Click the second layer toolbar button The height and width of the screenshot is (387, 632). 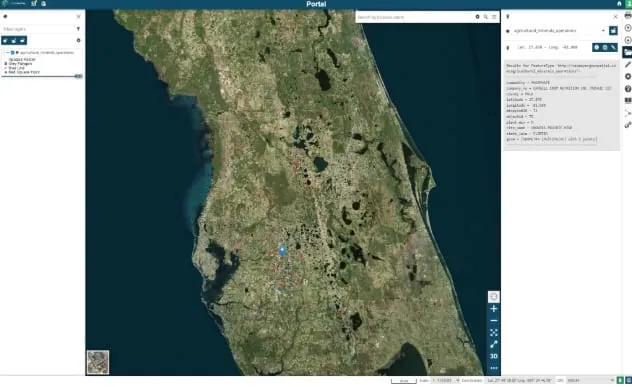(x=14, y=40)
